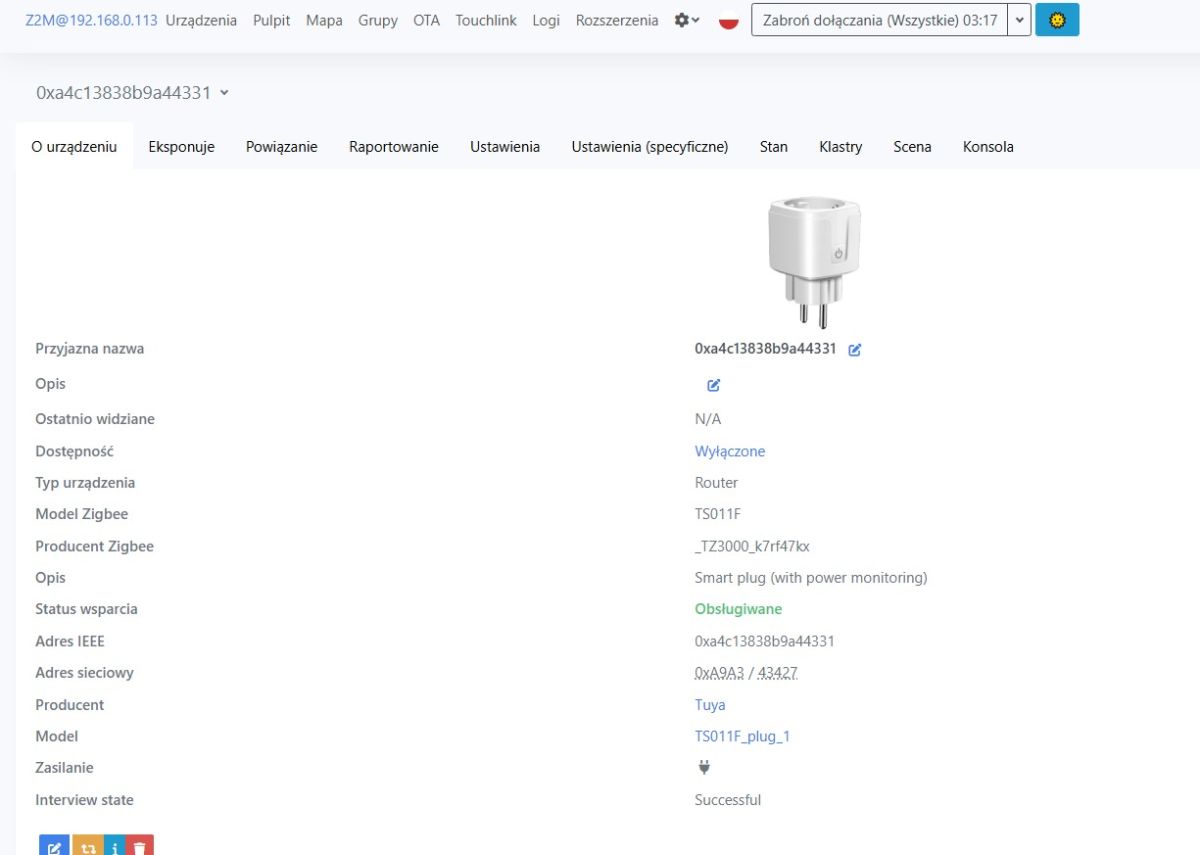Viewport: 1200px width, 855px height.
Task: Open Rozszerzenia extensions page
Action: pos(617,20)
